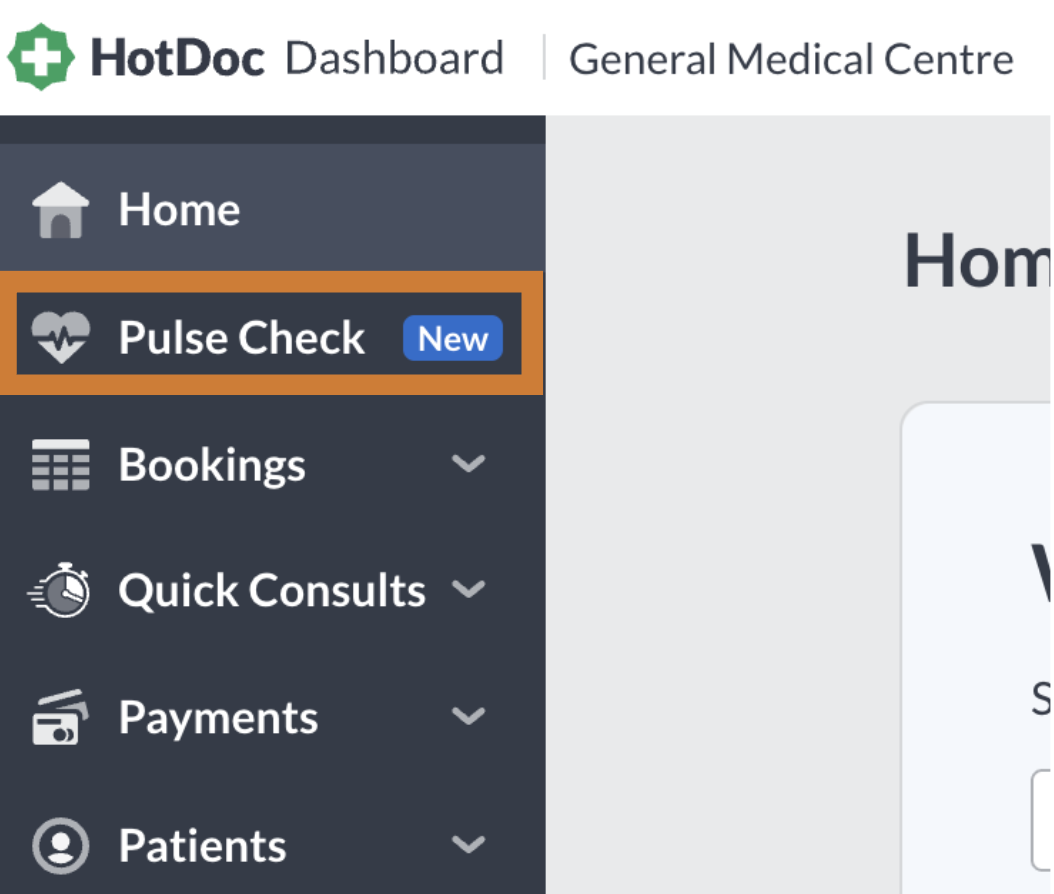Expand the Patients chevron arrow

469,844
